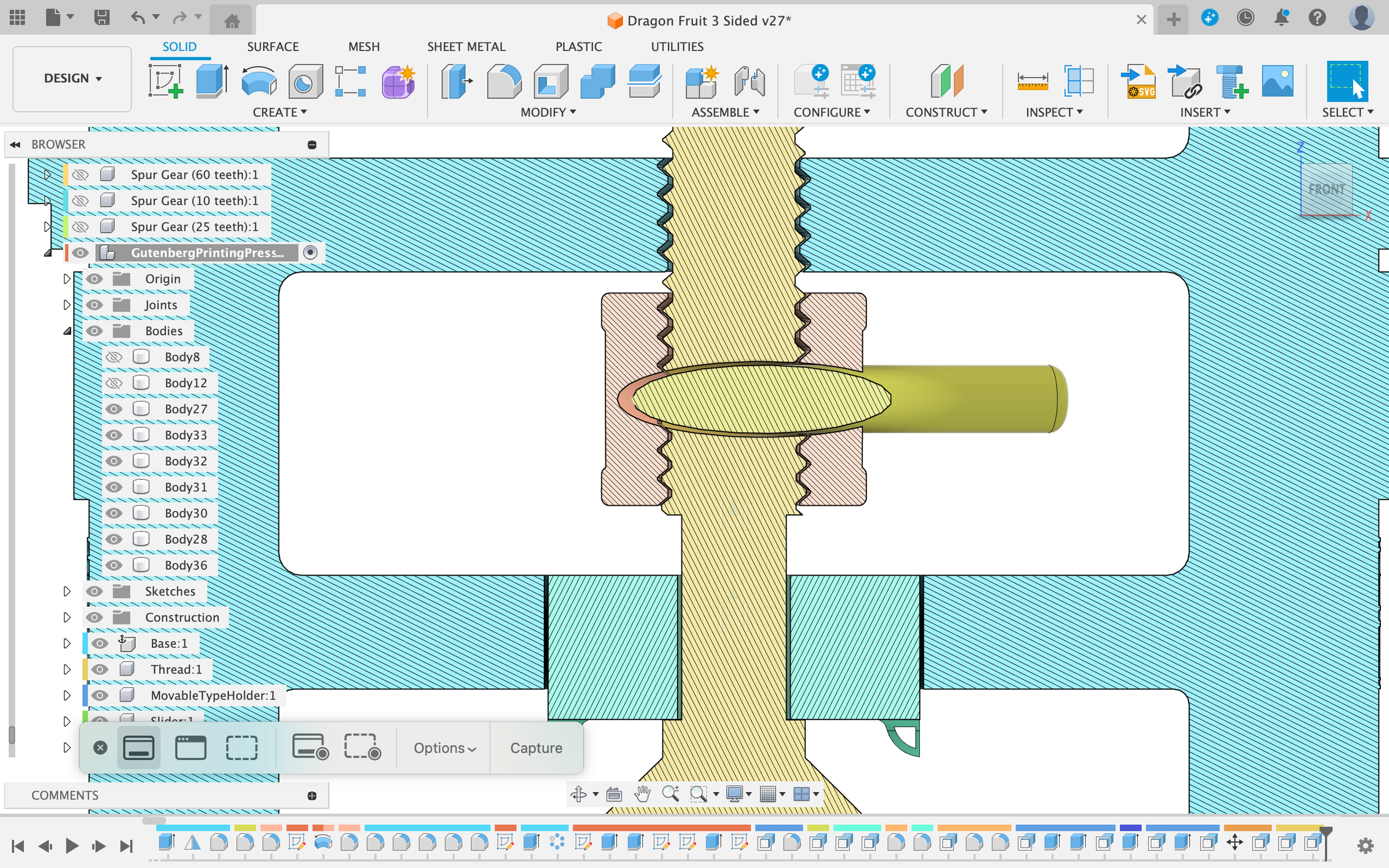Open the screenshot Options menu

tap(444, 748)
